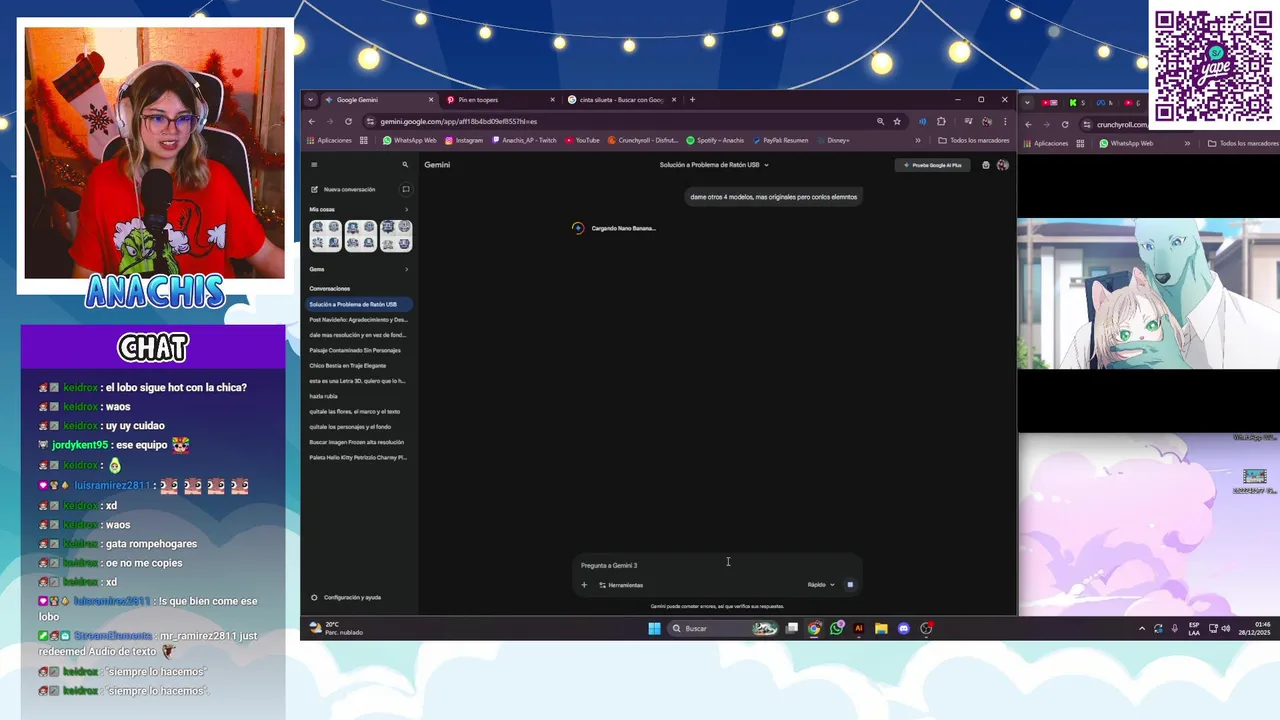Show more bookmarks chevron in Gemini window
The width and height of the screenshot is (1280, 720).
[918, 140]
